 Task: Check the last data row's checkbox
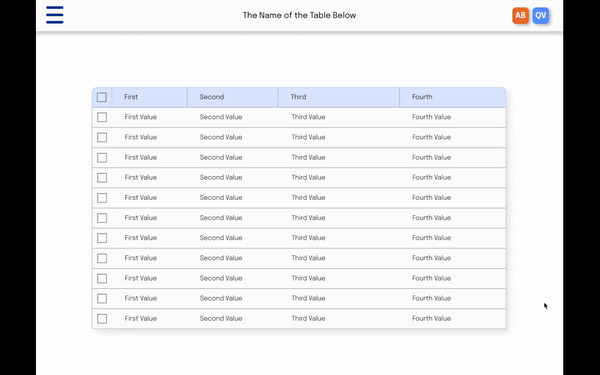tap(102, 319)
